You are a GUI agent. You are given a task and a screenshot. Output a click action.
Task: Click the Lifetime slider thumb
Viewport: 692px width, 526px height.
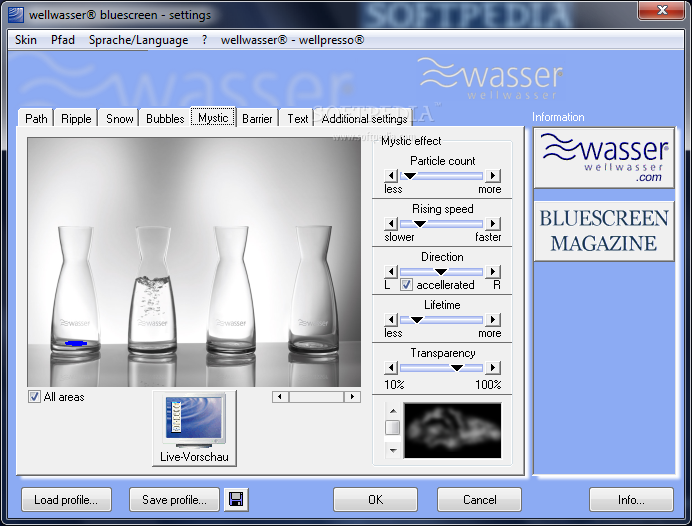(417, 319)
